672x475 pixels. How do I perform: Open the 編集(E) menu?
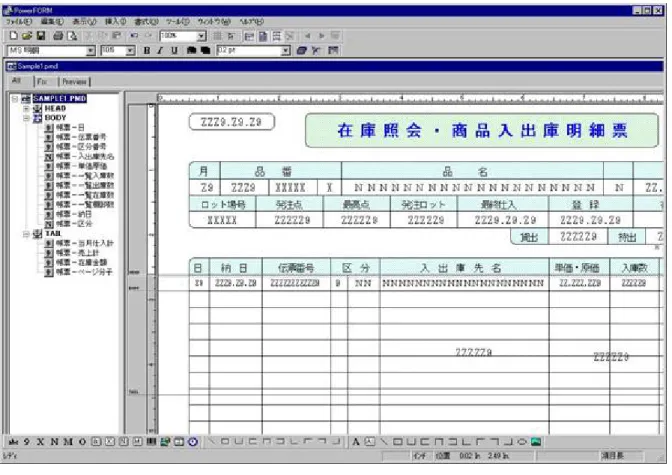[x=52, y=21]
